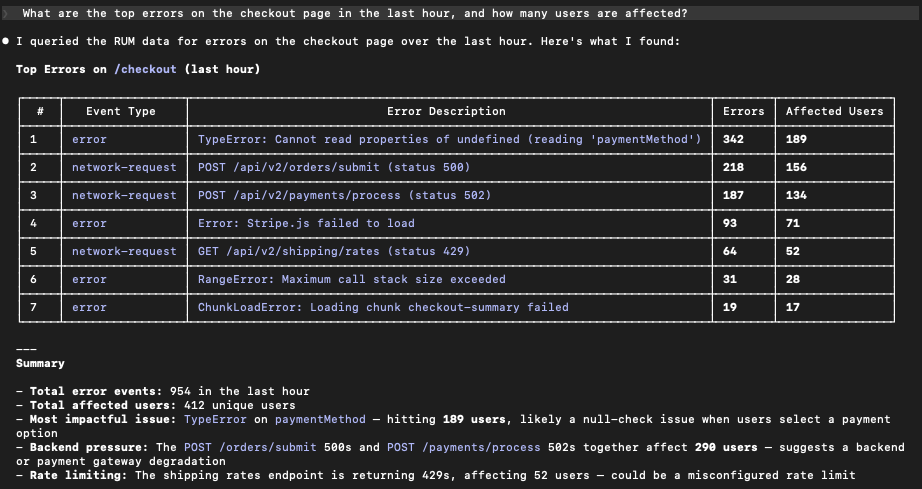This screenshot has width=922, height=489.
Task: Select the 'Error Description' column header
Action: pyautogui.click(x=446, y=111)
